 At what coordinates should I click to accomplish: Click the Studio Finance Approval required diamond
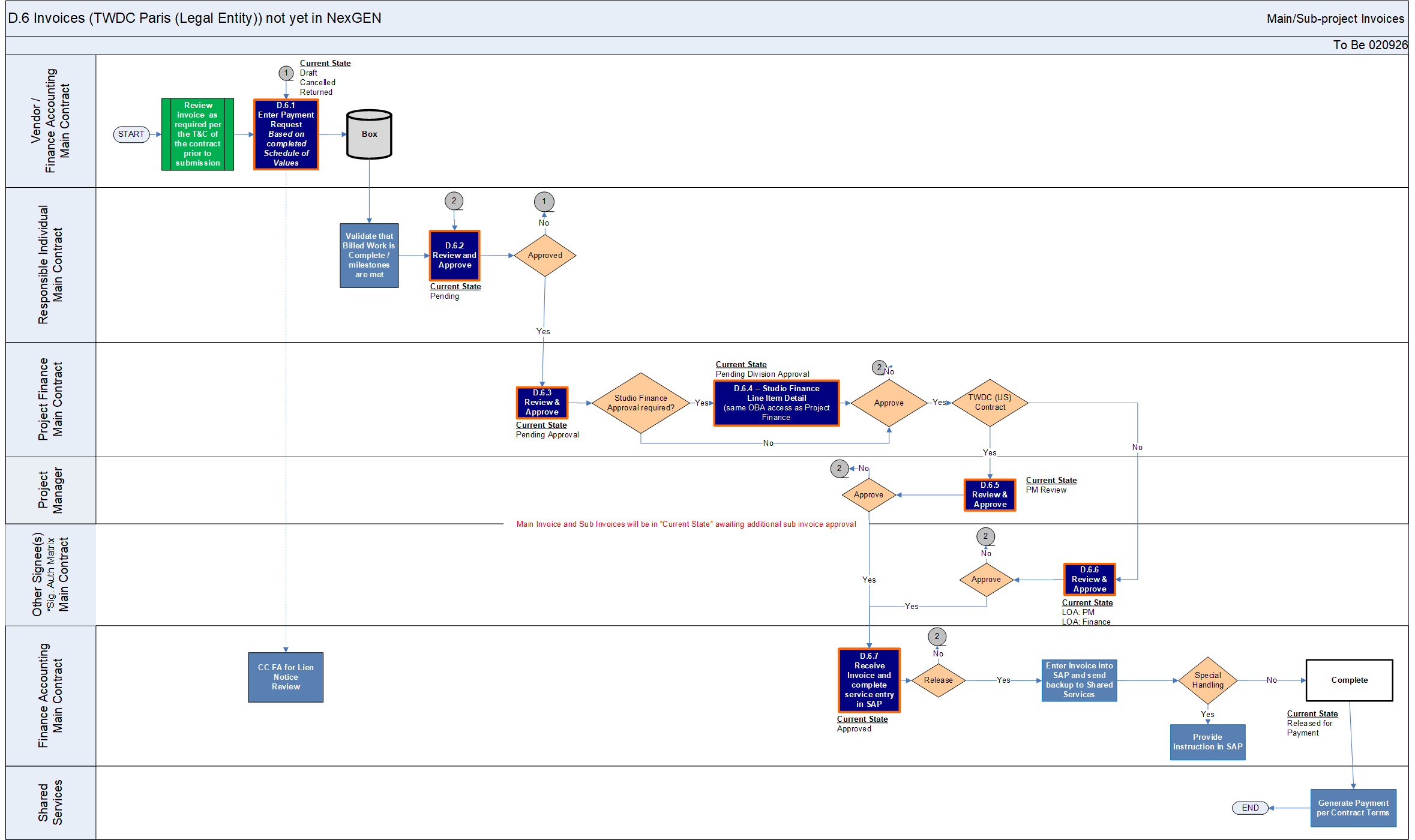[640, 403]
